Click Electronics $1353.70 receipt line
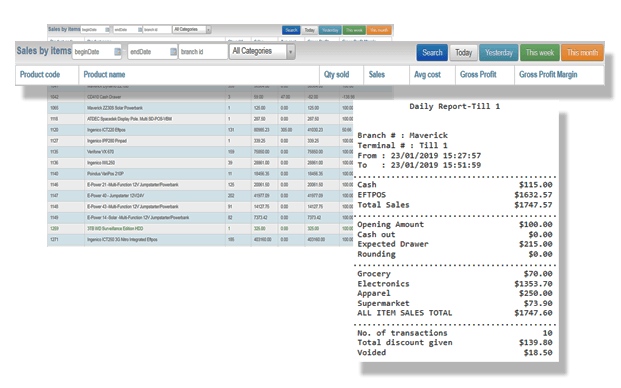The width and height of the screenshot is (621, 388). tap(455, 283)
